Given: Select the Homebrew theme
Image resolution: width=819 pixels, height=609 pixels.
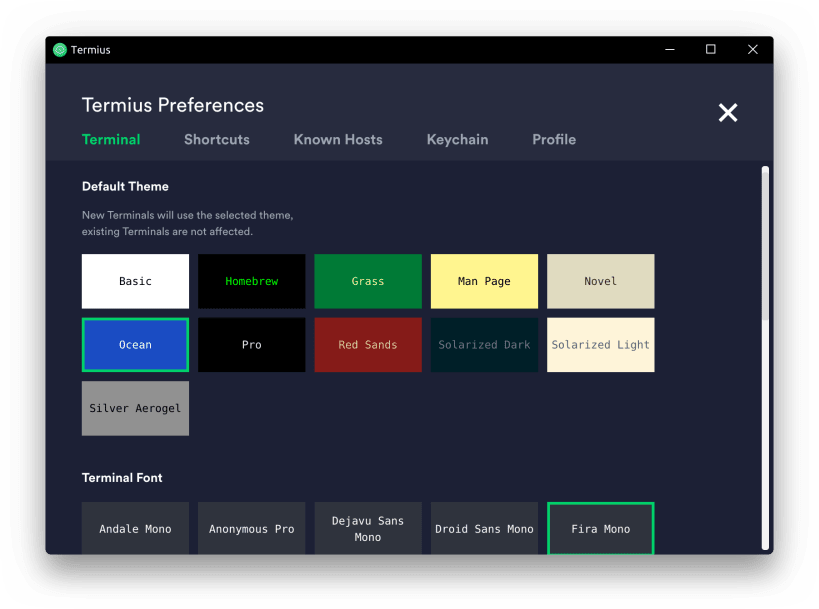Looking at the screenshot, I should [x=251, y=281].
